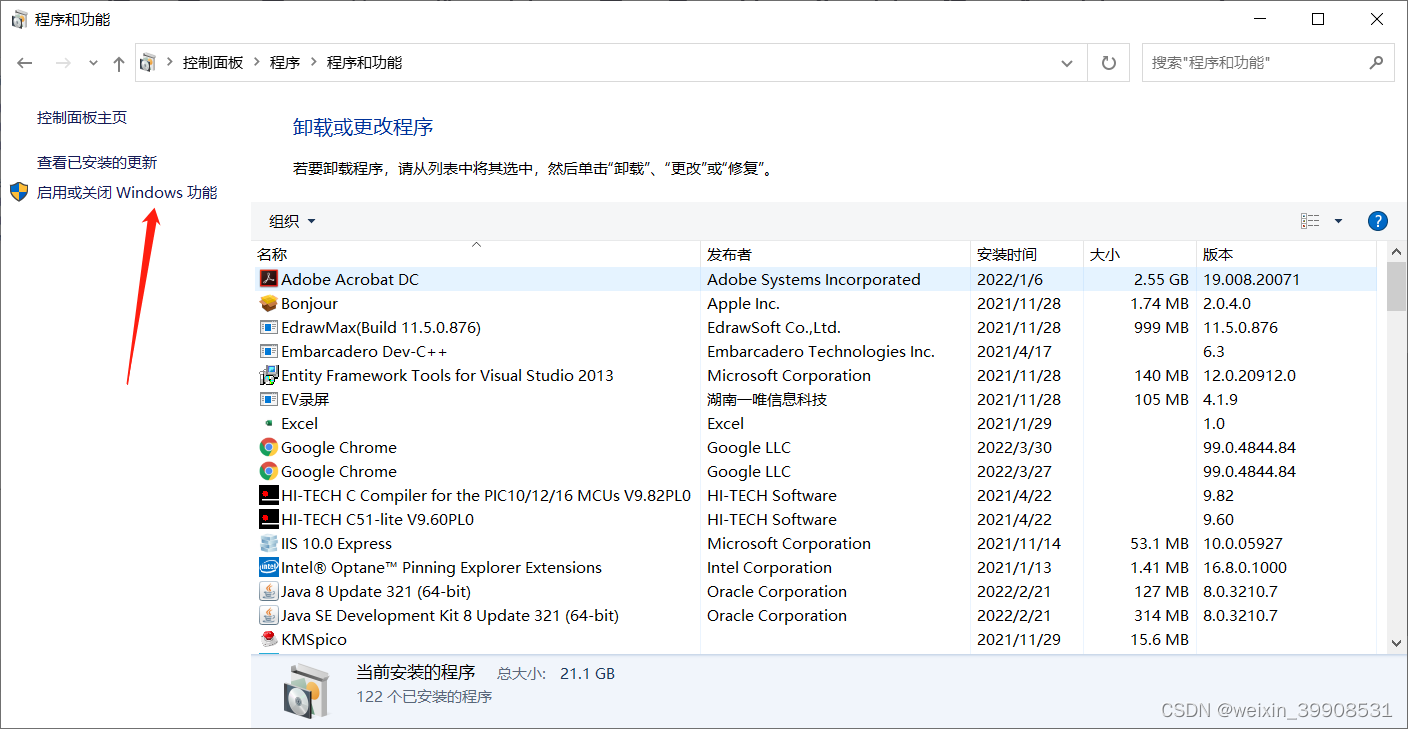This screenshot has height=729, width=1408.
Task: Click the EdrawMax program icon
Action: pyautogui.click(x=268, y=328)
